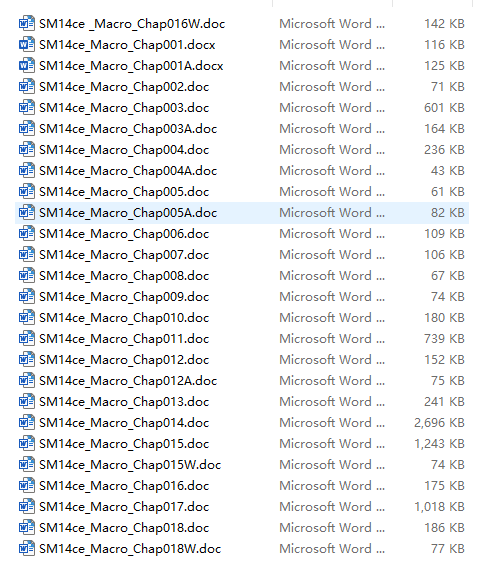Select the 601 KB size entry of Chap003
The image size is (503, 576).
(445, 108)
